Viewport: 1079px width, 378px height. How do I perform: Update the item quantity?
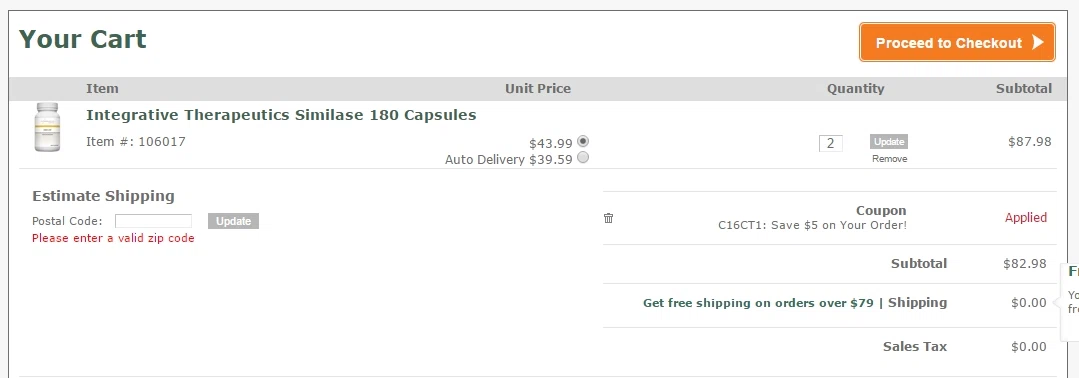(x=888, y=141)
